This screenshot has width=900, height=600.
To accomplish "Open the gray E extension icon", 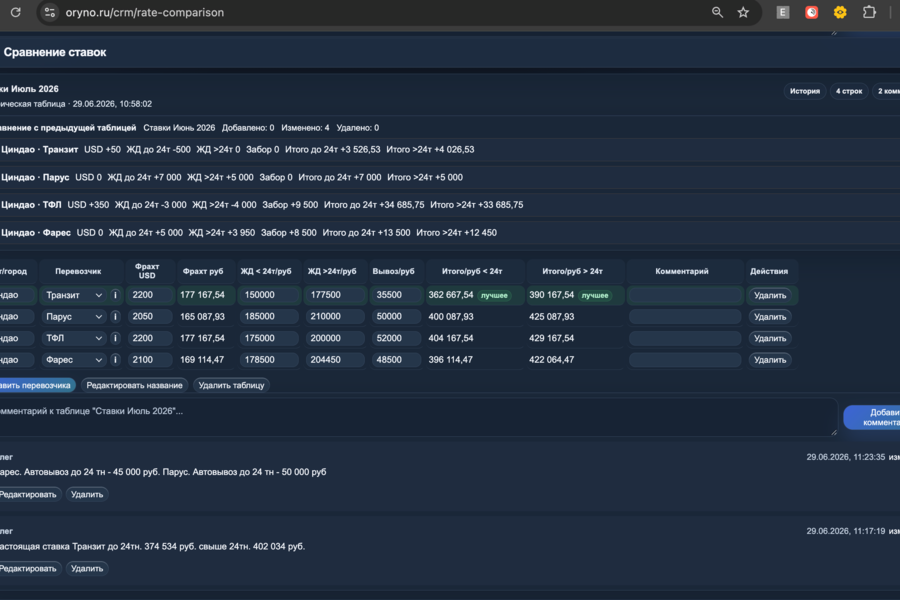I will tap(782, 12).
